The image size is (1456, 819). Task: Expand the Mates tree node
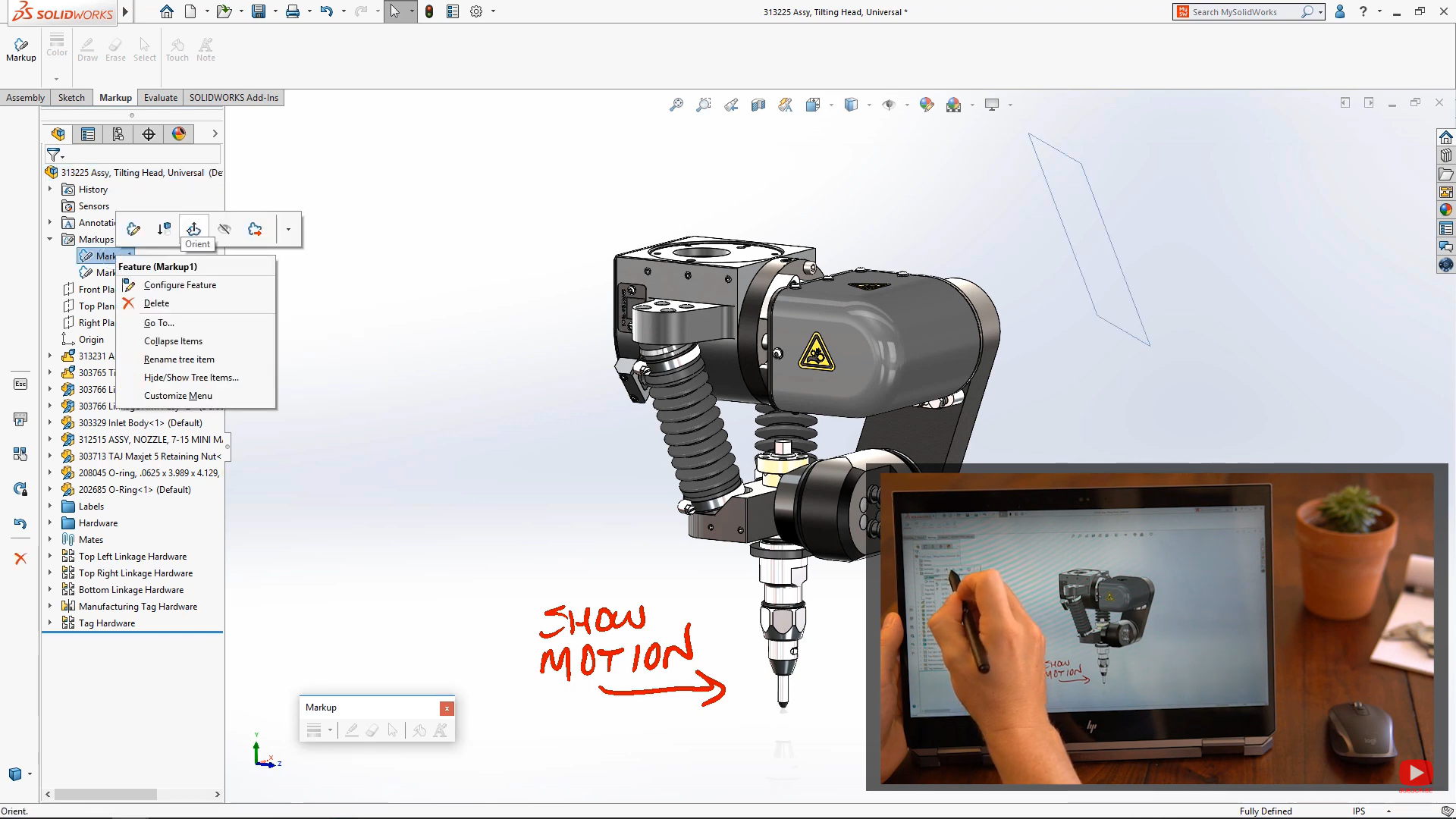pos(52,539)
